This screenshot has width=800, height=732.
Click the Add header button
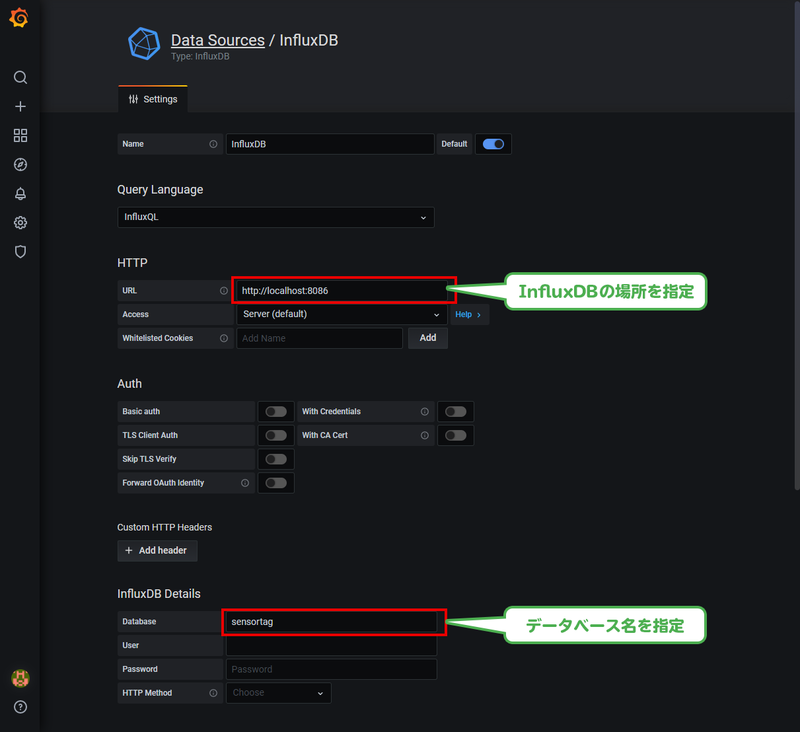(157, 551)
